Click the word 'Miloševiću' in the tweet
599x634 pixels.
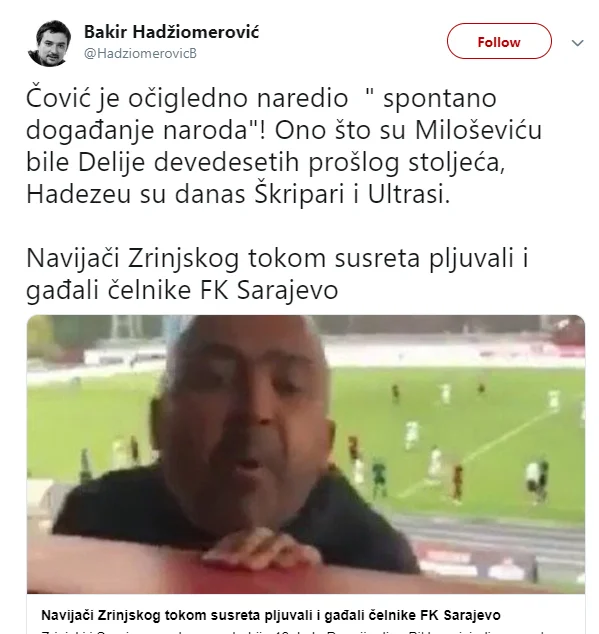478,130
